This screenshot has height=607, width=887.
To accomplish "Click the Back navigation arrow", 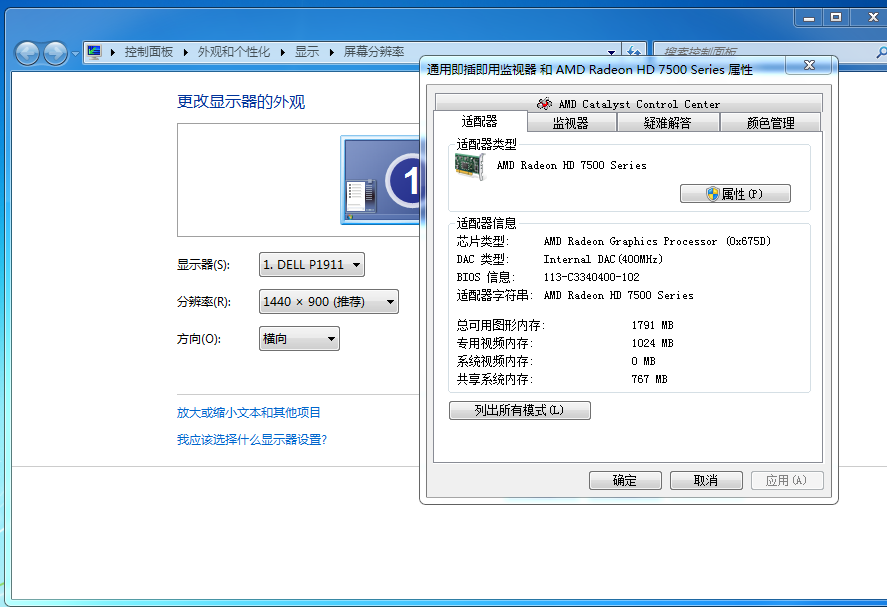I will point(27,53).
